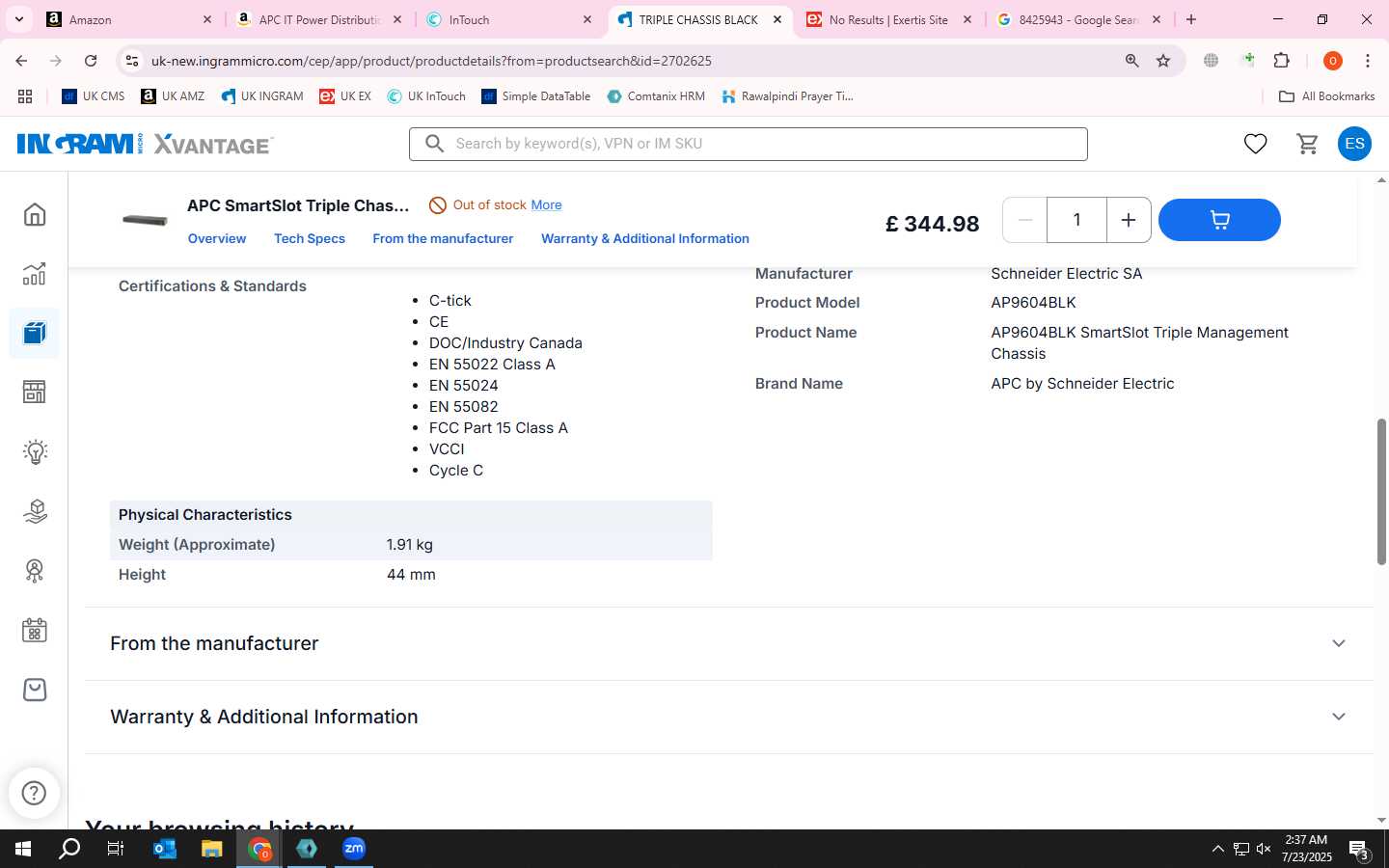Open UK CMS bookmark

click(x=94, y=96)
